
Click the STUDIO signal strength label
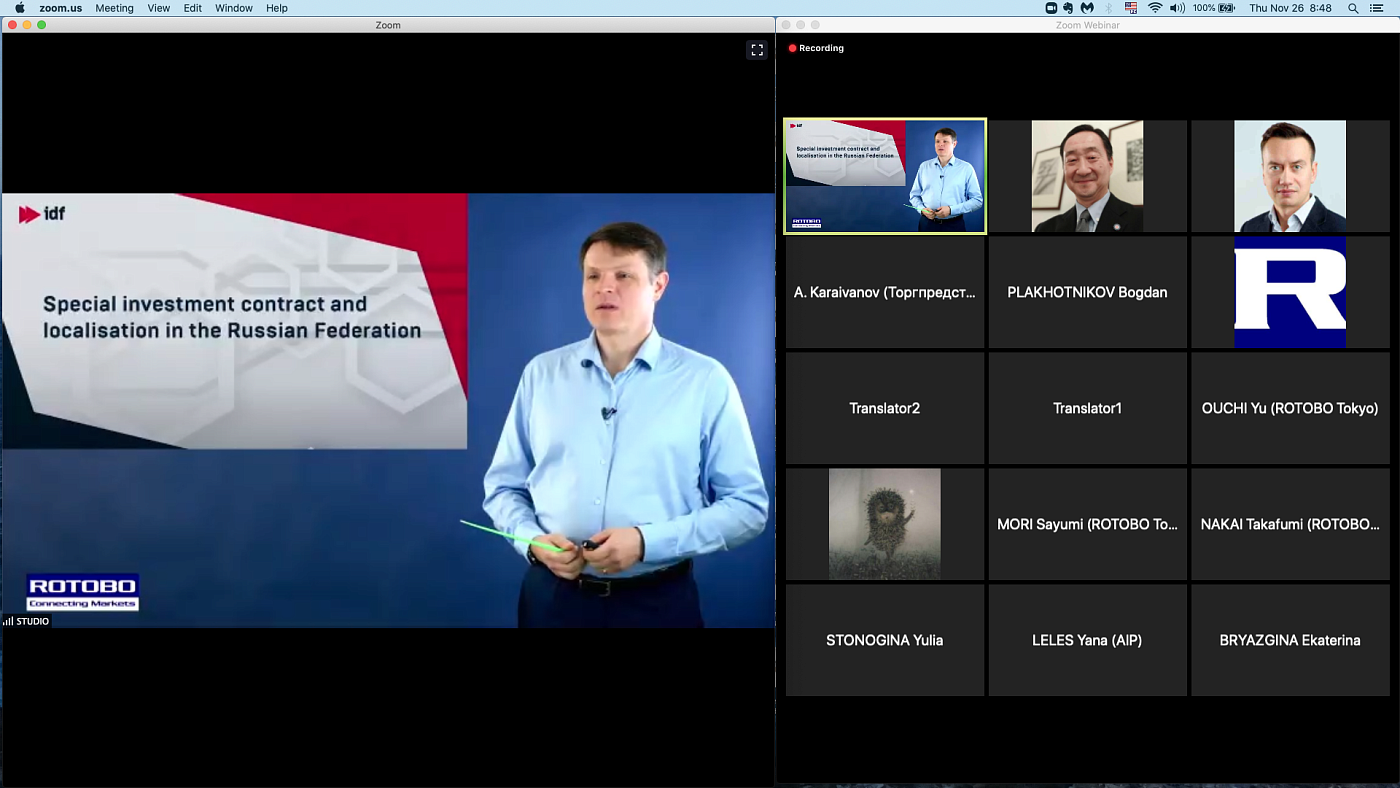[x=26, y=621]
